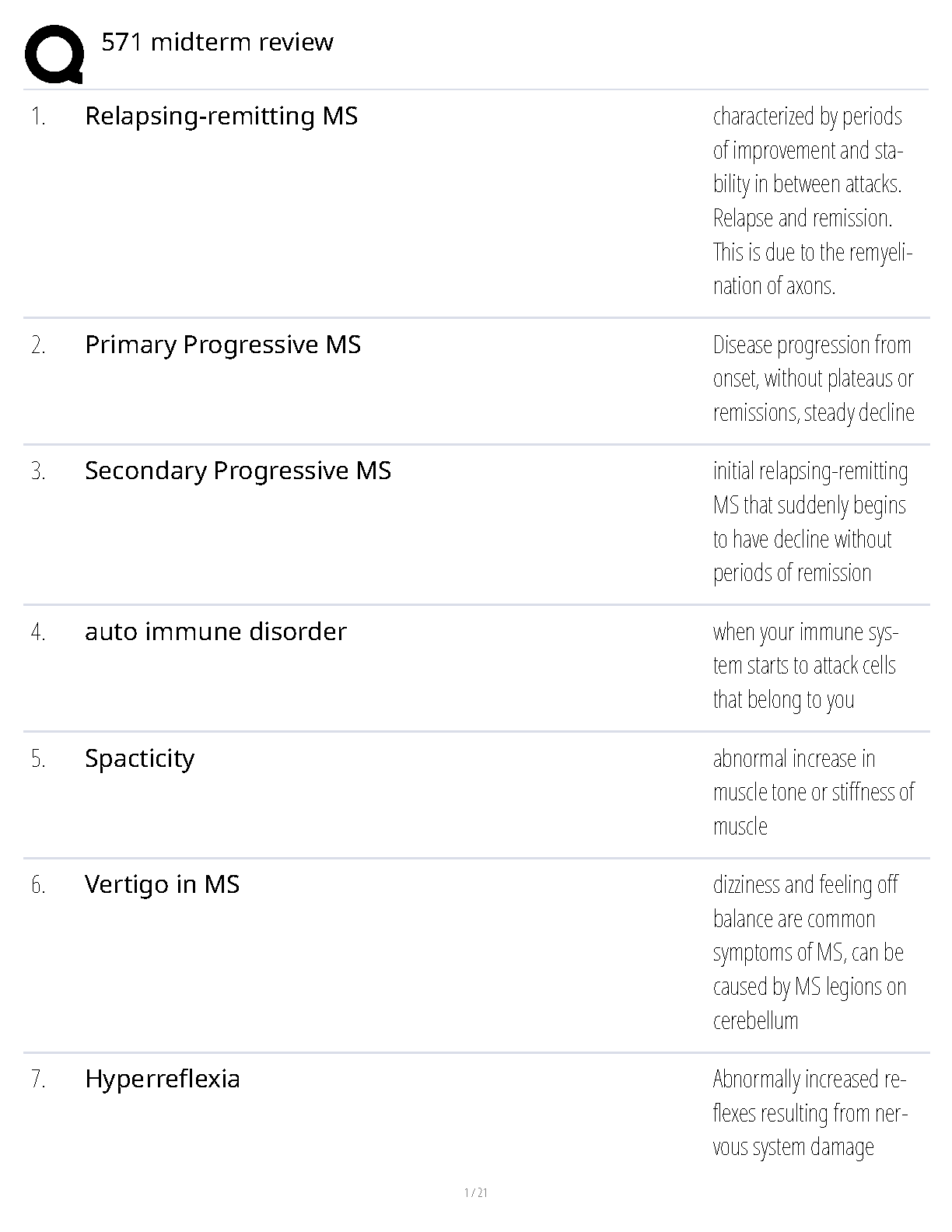This screenshot has width=952, height=1232.
Task: Click item number 4 in the list
Action: coord(38,632)
